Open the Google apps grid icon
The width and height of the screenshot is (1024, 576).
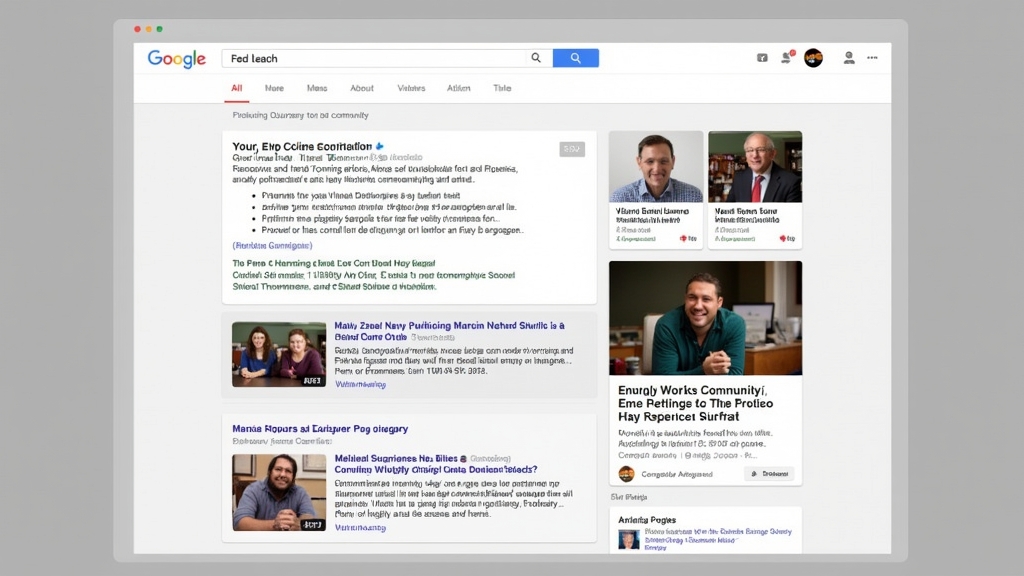(762, 58)
